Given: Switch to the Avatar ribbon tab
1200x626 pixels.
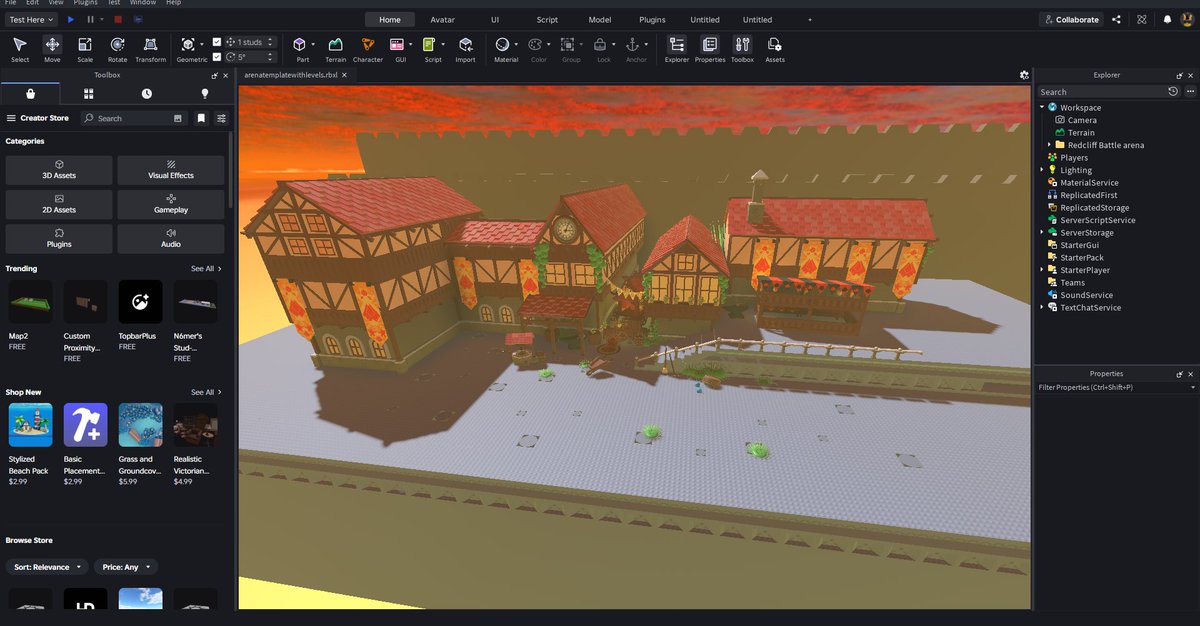Looking at the screenshot, I should click(x=442, y=19).
